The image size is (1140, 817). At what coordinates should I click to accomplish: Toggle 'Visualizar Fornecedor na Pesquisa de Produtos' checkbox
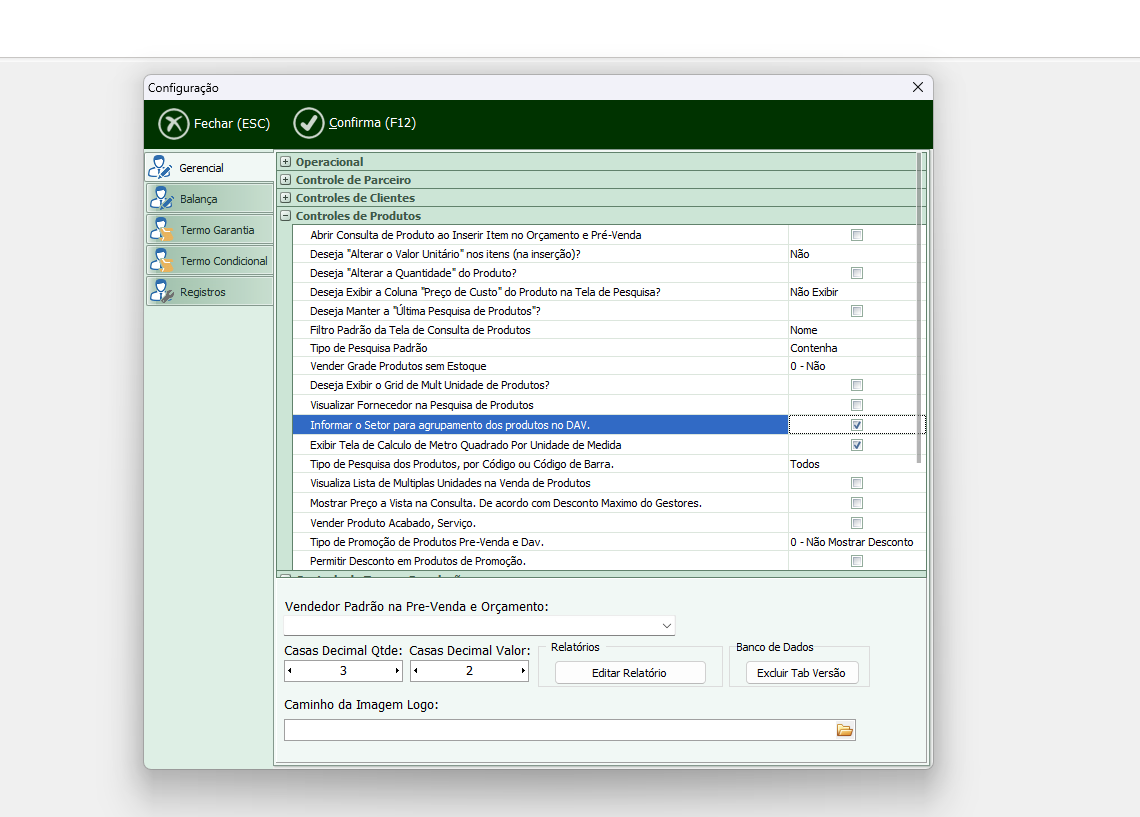click(x=857, y=405)
